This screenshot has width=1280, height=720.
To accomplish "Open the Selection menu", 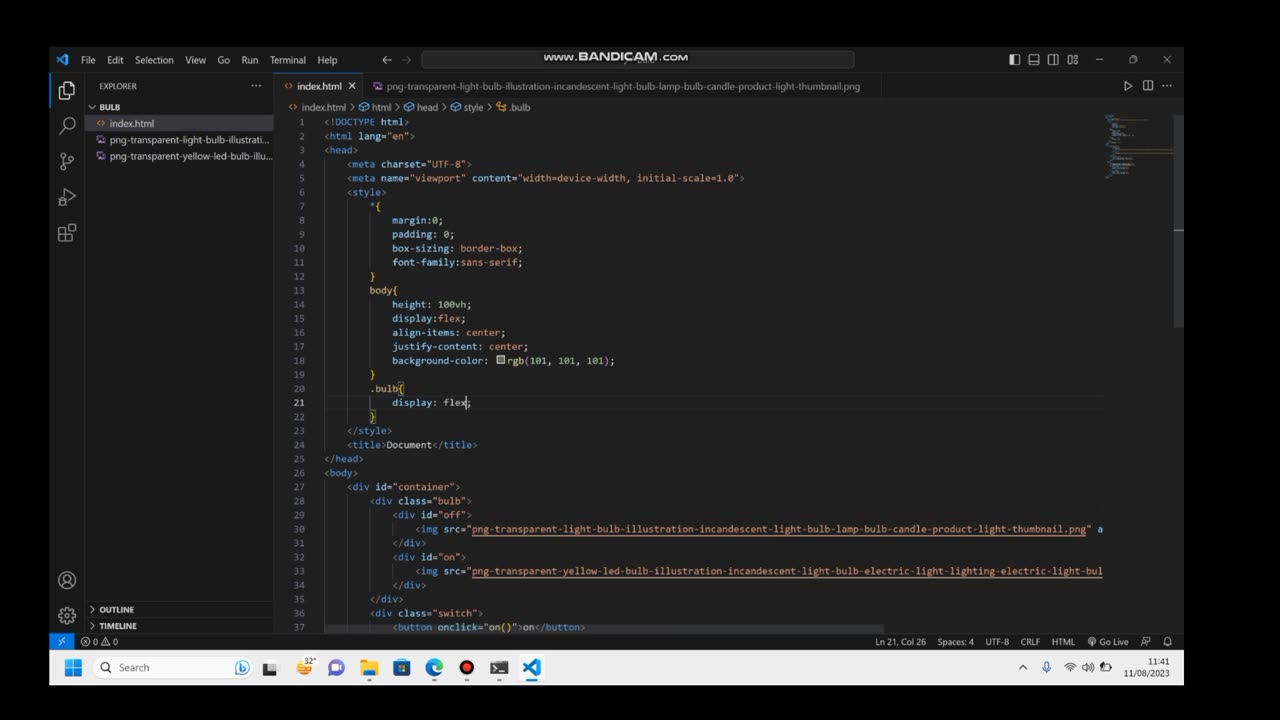I will [x=154, y=60].
